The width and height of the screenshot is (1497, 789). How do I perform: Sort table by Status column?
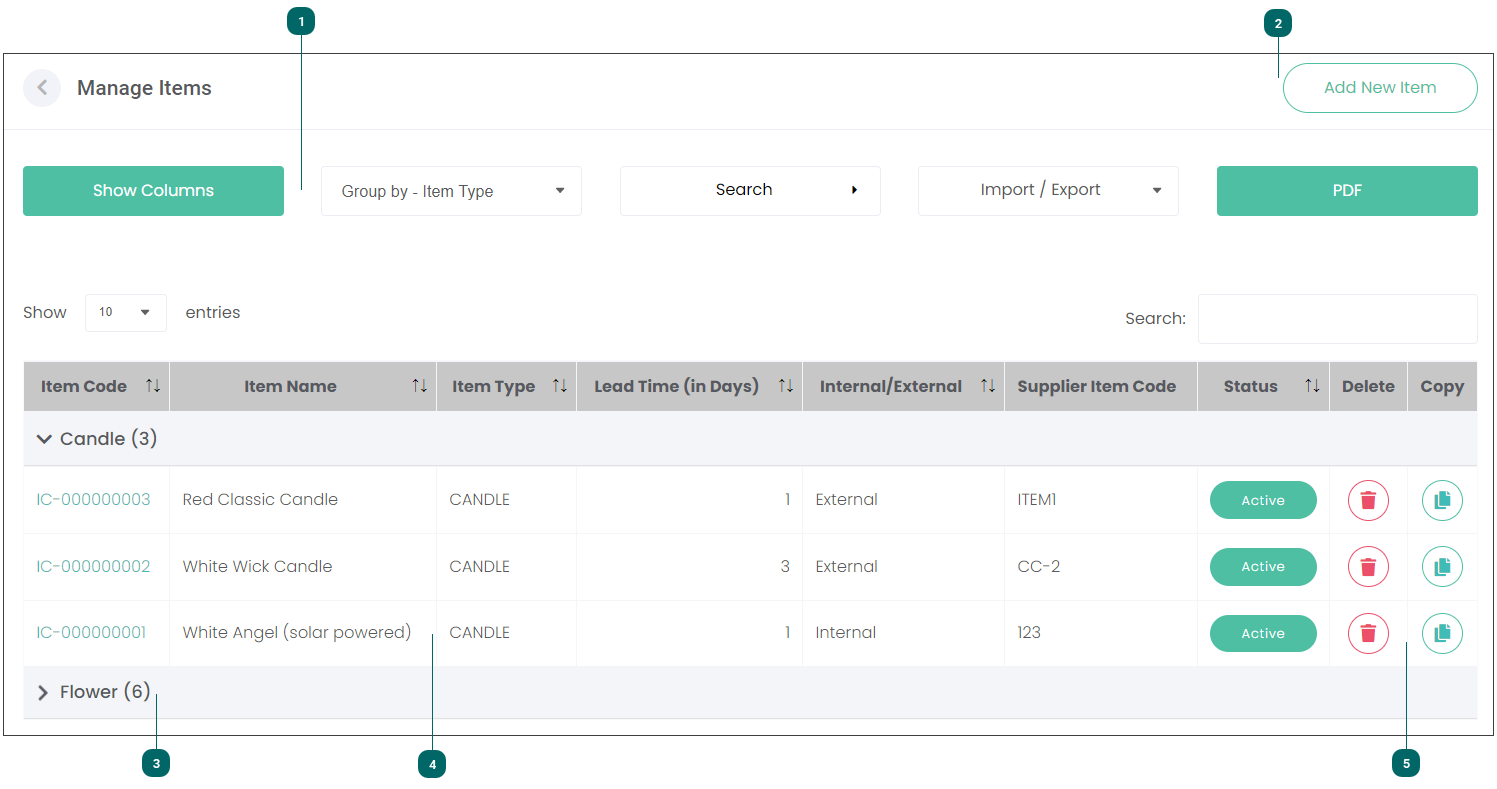(x=1264, y=386)
